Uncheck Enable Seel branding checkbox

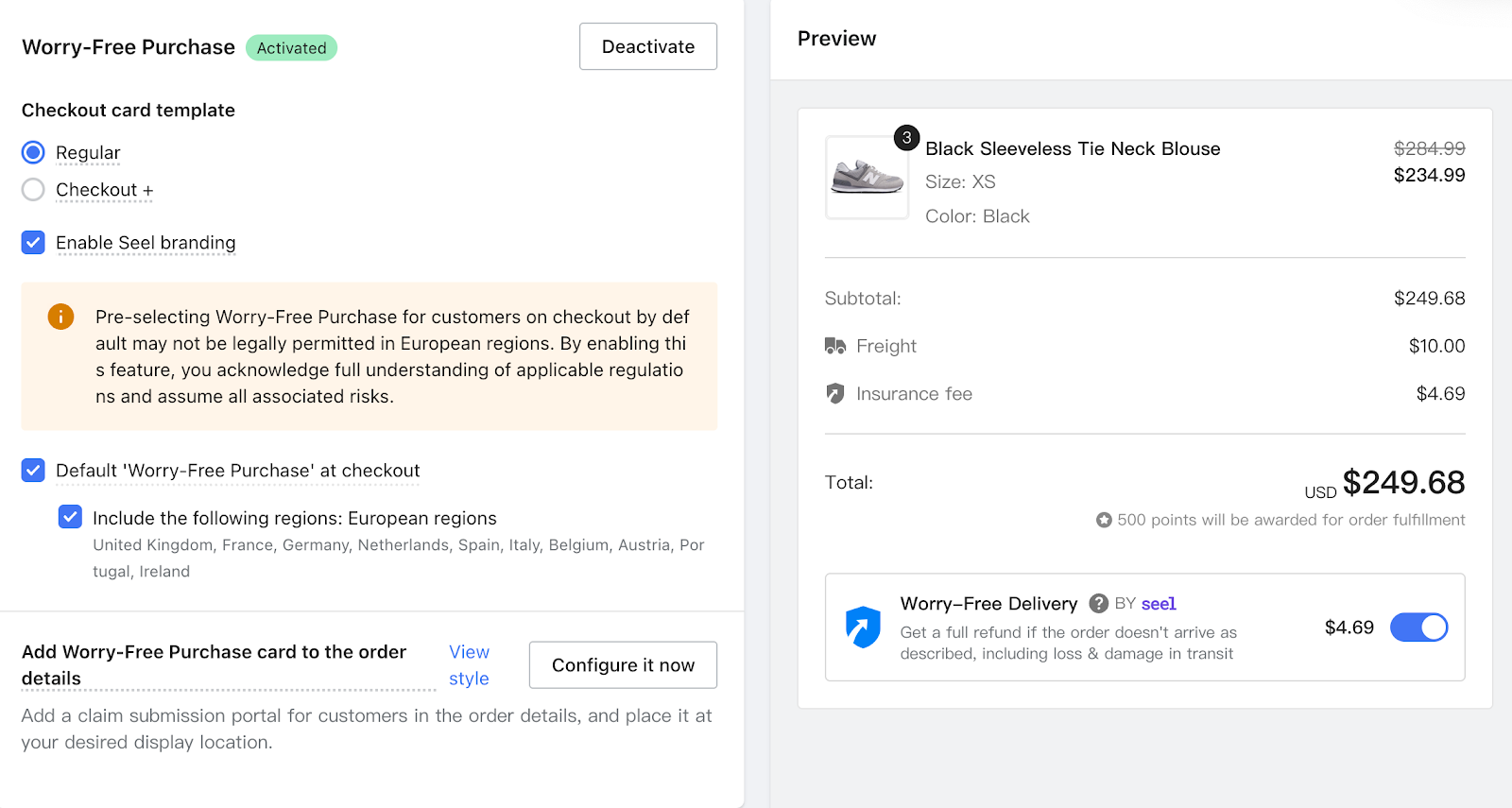(33, 243)
